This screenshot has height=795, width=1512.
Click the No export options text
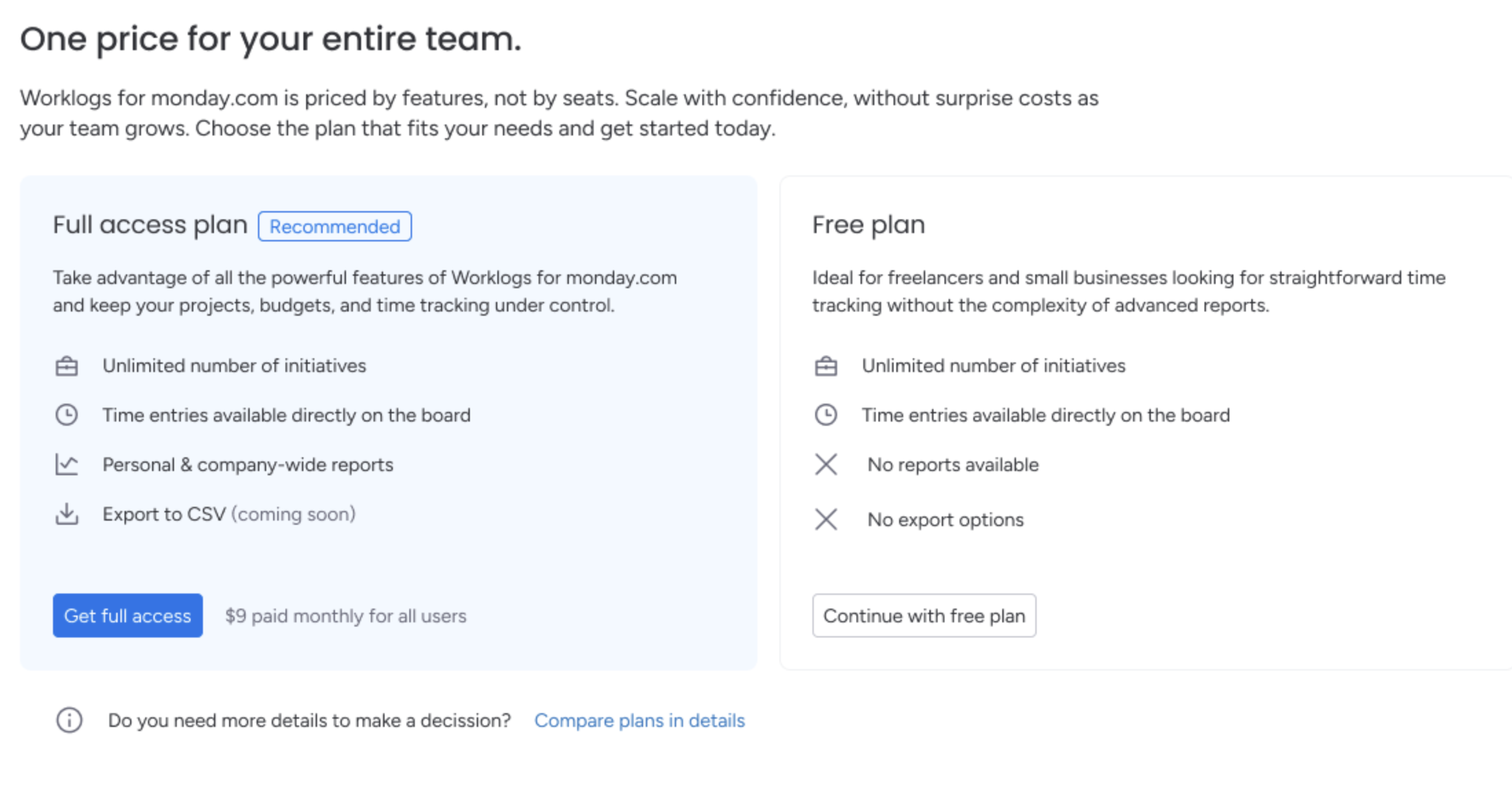pyautogui.click(x=946, y=519)
